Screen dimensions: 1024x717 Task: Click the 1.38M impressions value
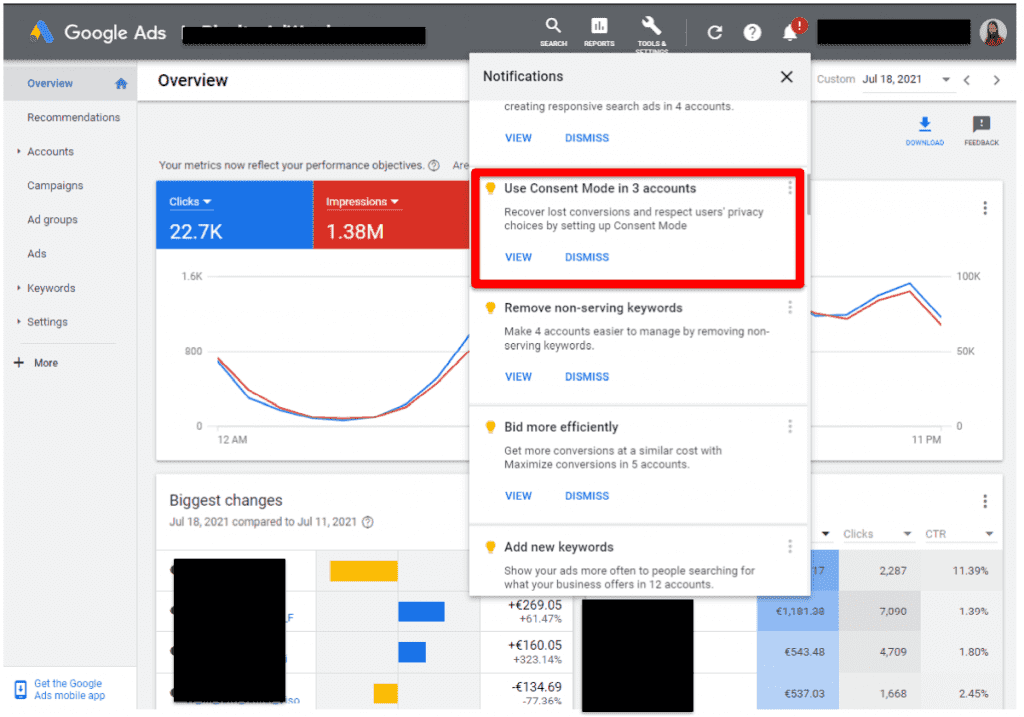355,232
